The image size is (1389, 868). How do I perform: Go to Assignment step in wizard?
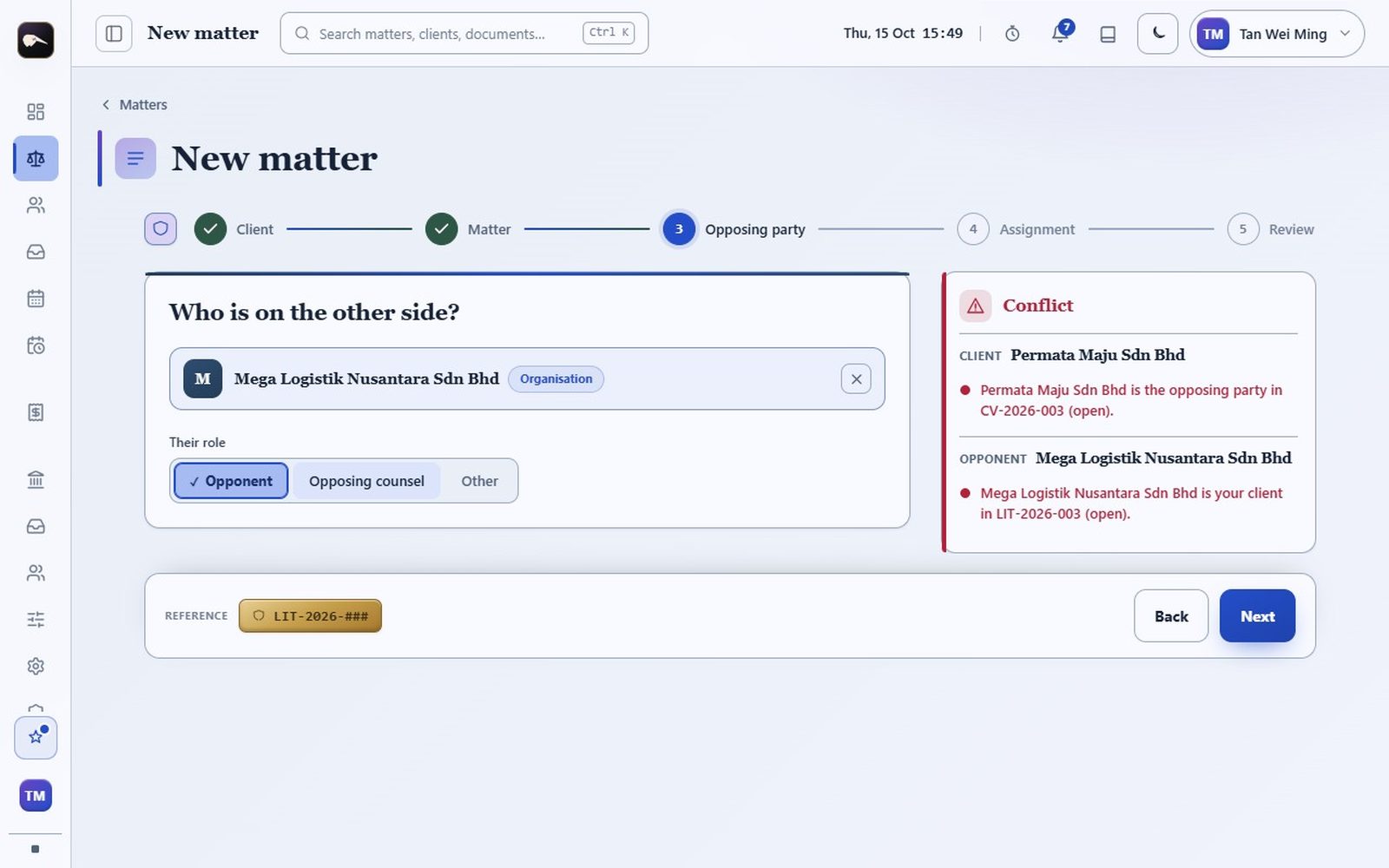pos(1017,229)
